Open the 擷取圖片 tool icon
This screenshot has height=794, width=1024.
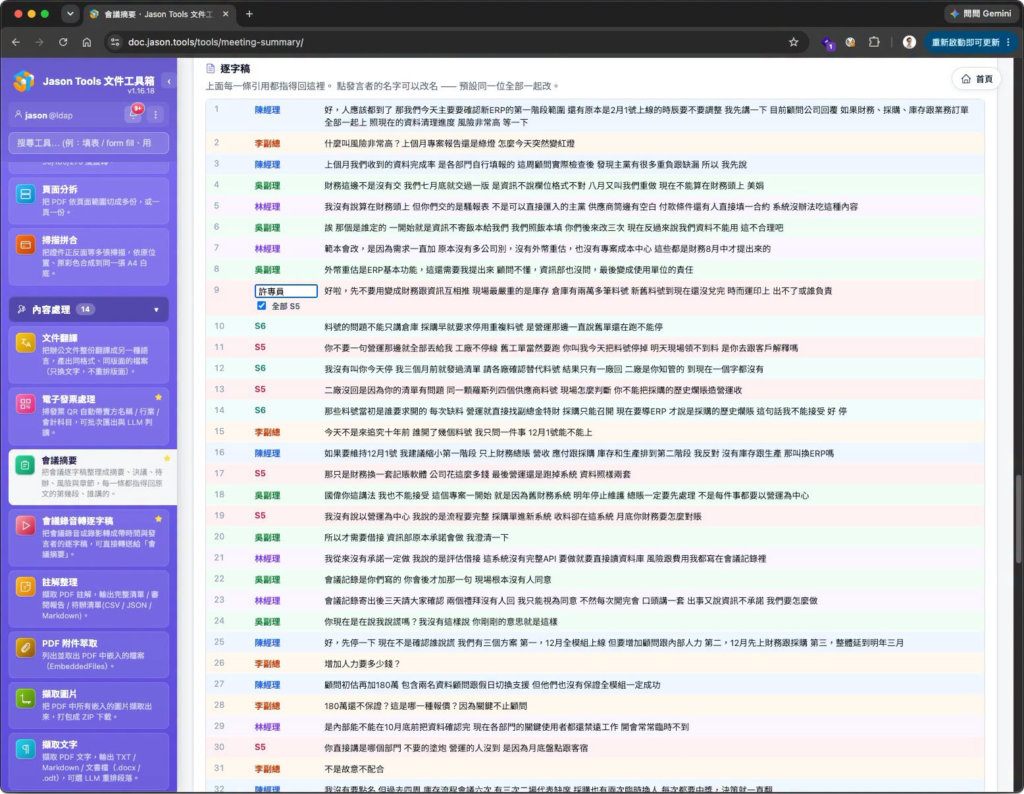25,699
